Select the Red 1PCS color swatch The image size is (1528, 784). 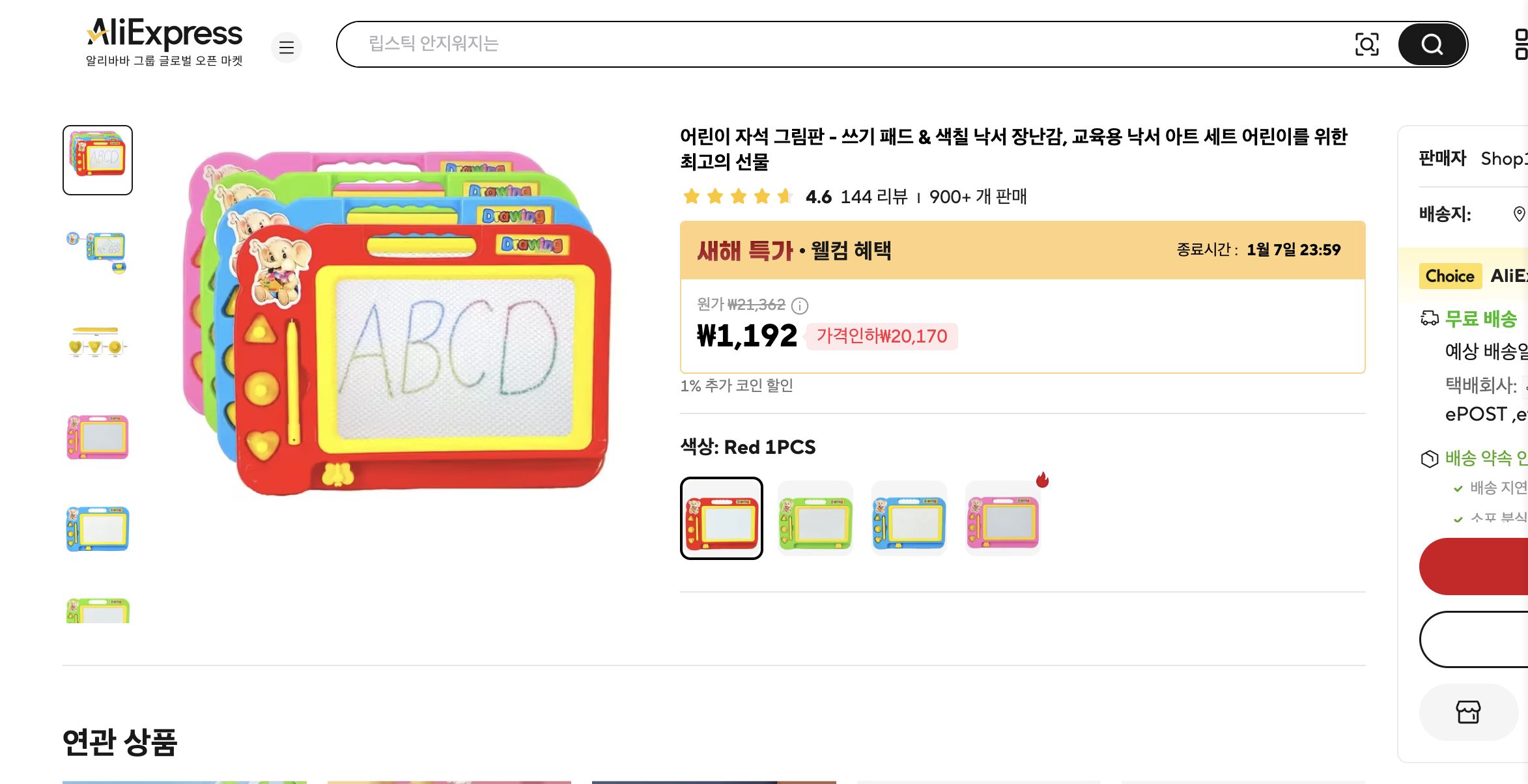click(x=721, y=518)
